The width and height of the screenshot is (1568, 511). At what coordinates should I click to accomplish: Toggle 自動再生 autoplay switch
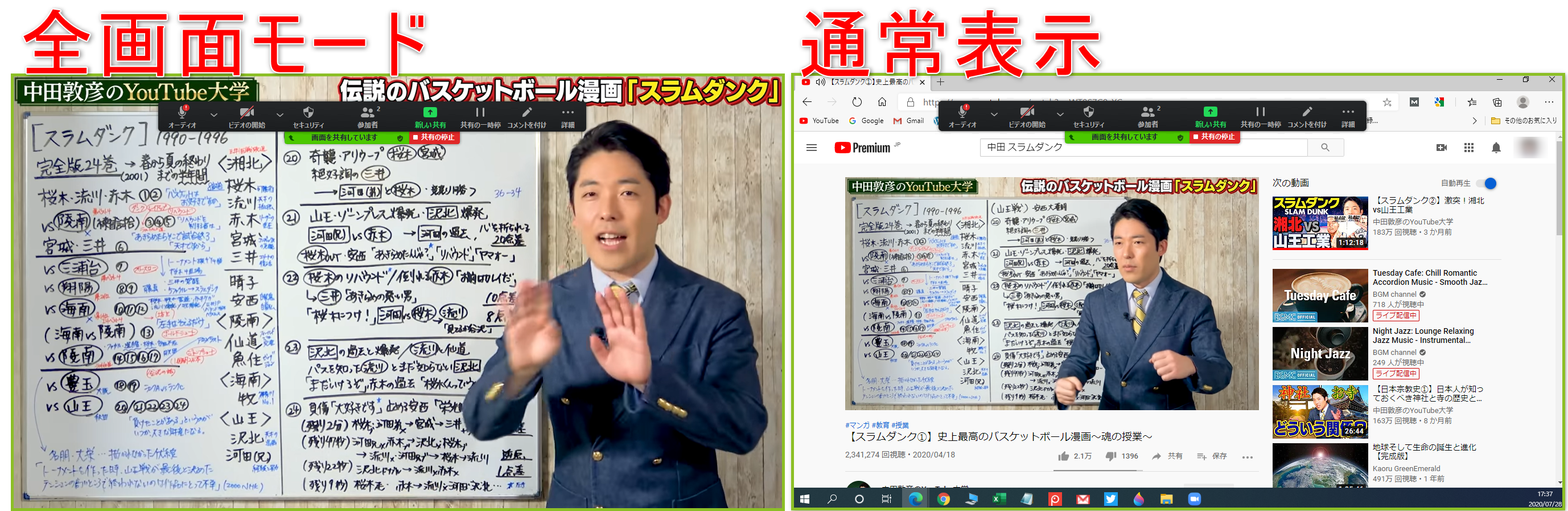[x=1487, y=183]
